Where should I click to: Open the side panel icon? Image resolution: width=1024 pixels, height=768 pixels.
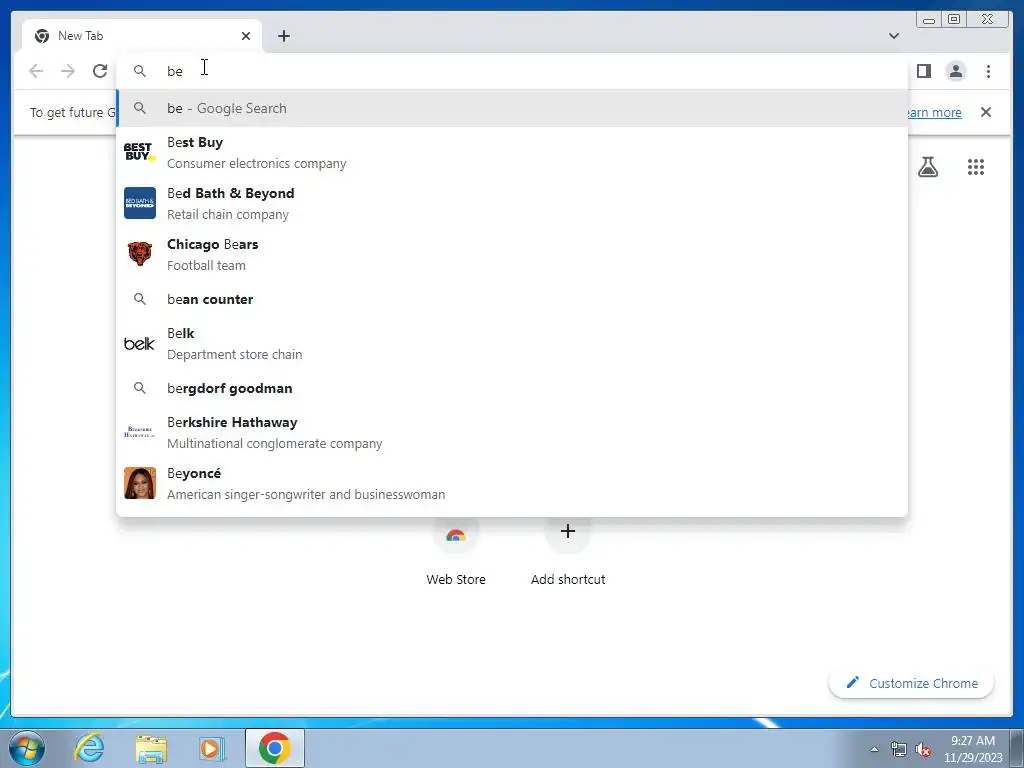click(x=923, y=71)
